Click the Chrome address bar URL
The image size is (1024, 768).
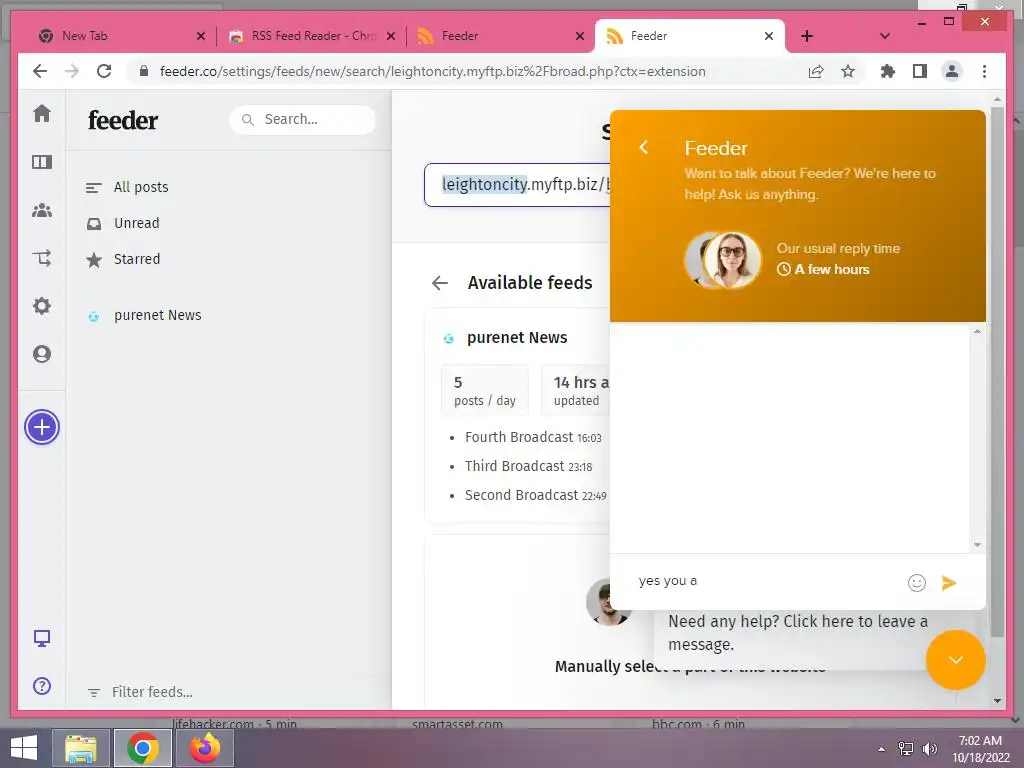(x=432, y=71)
